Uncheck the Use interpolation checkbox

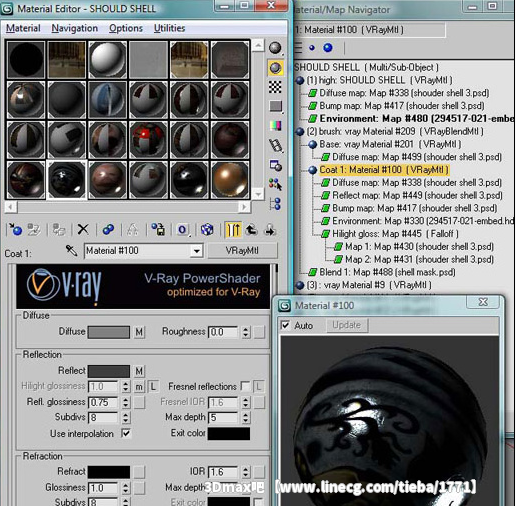(x=126, y=433)
